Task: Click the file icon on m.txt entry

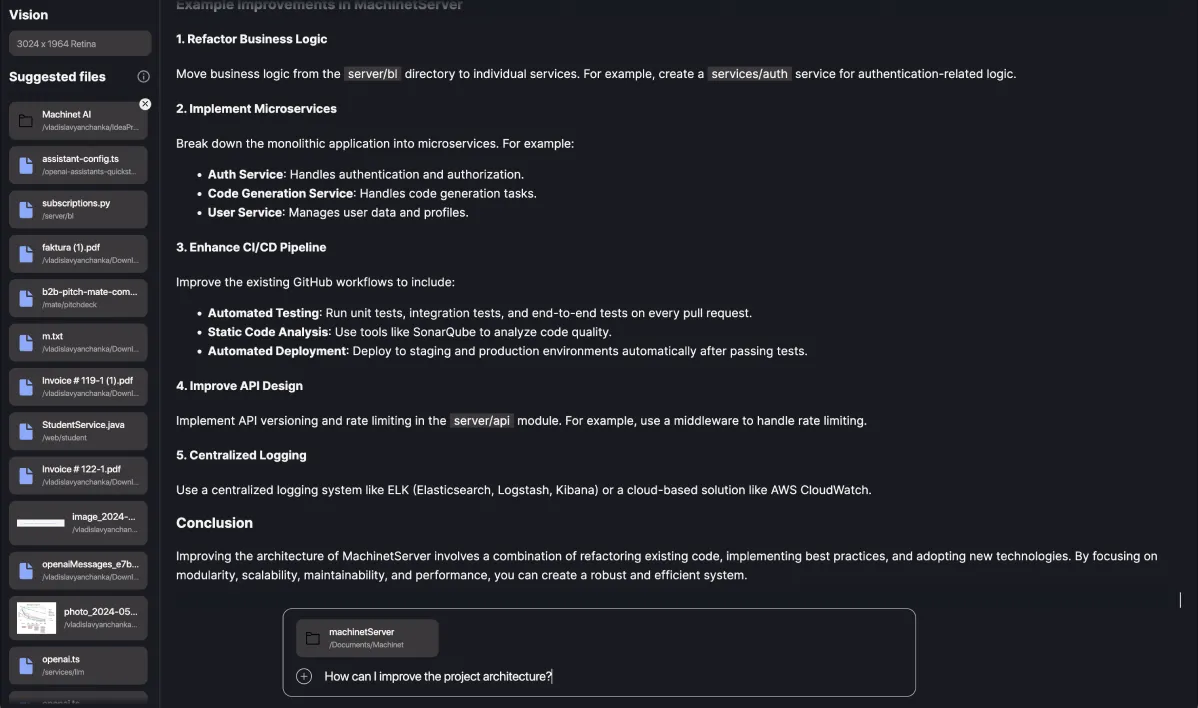Action: tap(25, 342)
